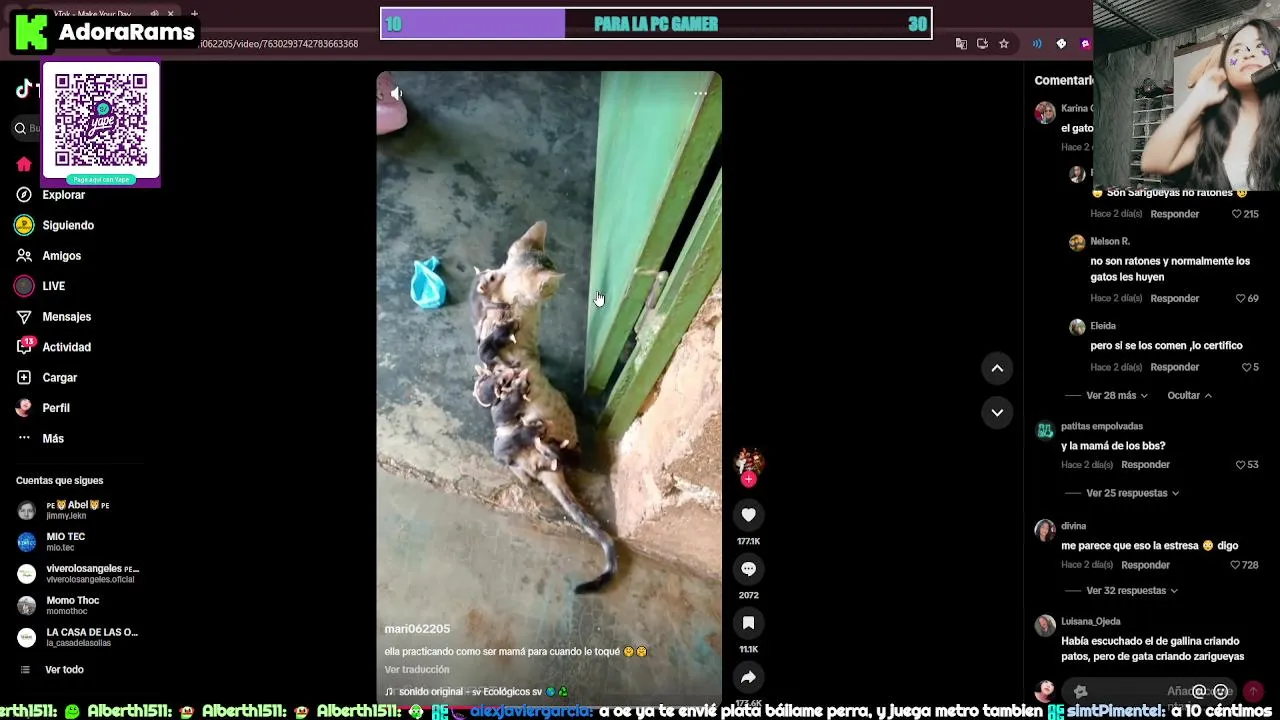Open the Siguiendo icon in the sidebar
The image size is (1280, 720).
tap(24, 225)
